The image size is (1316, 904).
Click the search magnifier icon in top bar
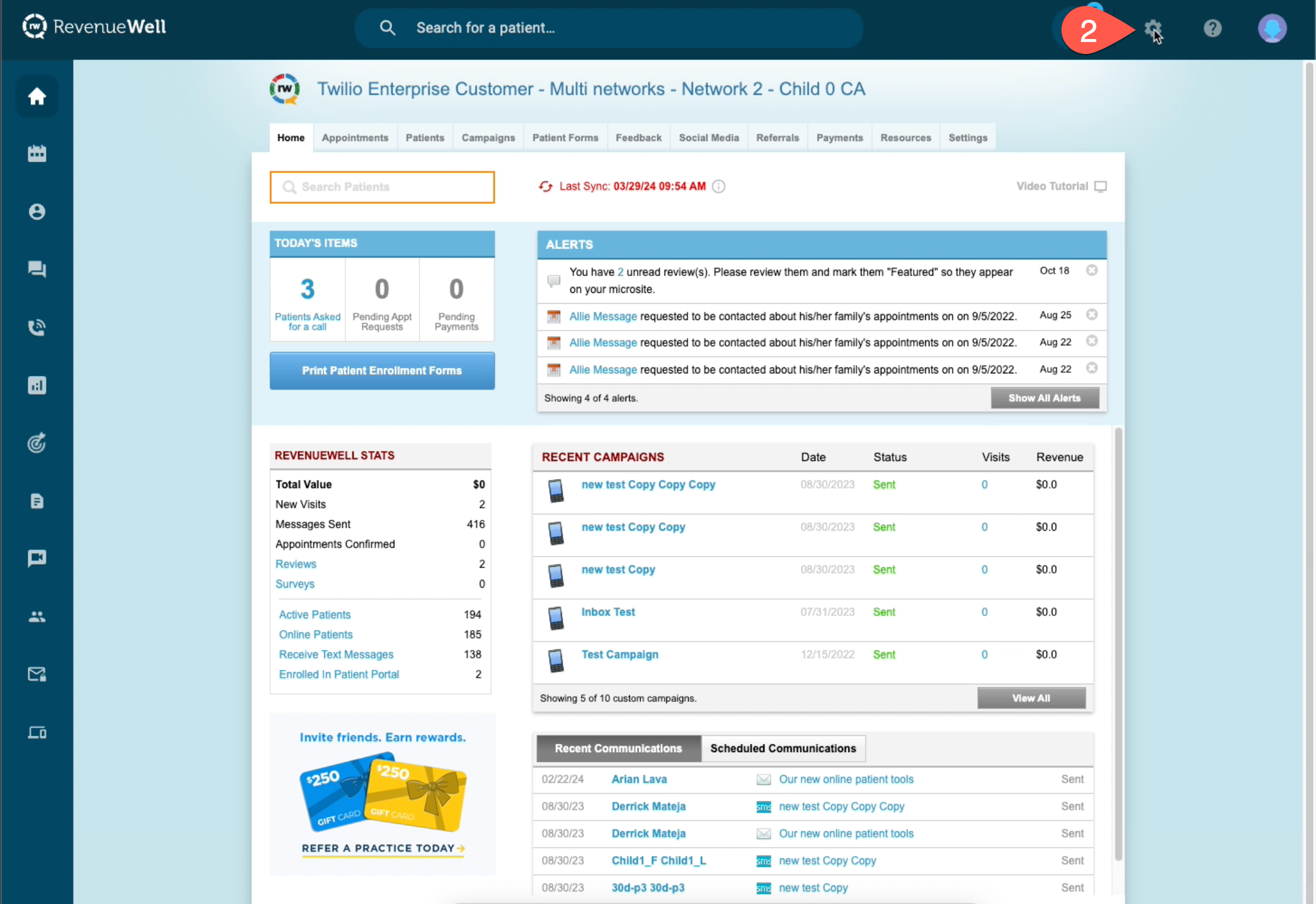tap(387, 28)
